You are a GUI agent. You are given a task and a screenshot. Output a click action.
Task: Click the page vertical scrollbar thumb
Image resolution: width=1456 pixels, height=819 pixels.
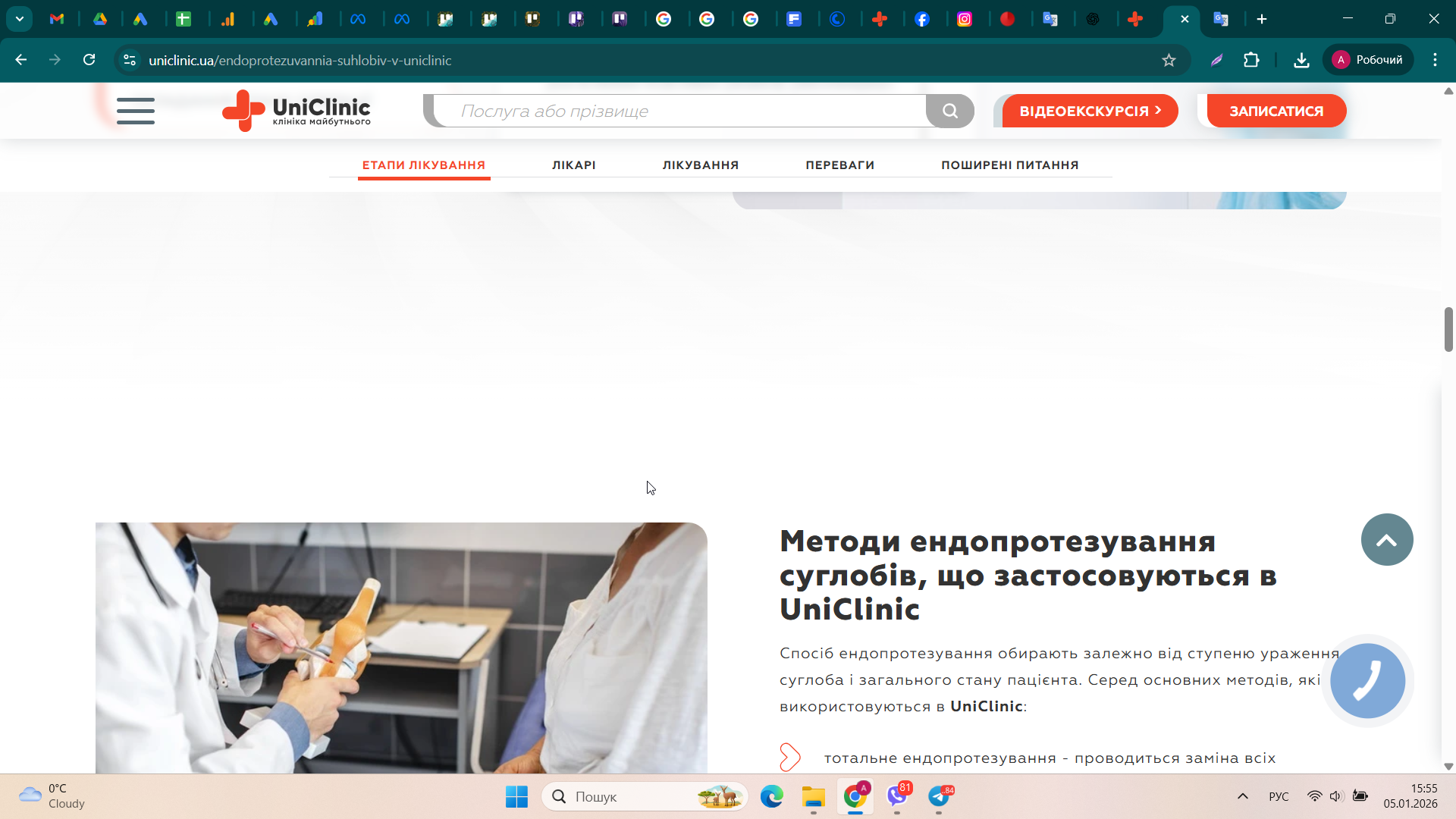click(x=1448, y=329)
